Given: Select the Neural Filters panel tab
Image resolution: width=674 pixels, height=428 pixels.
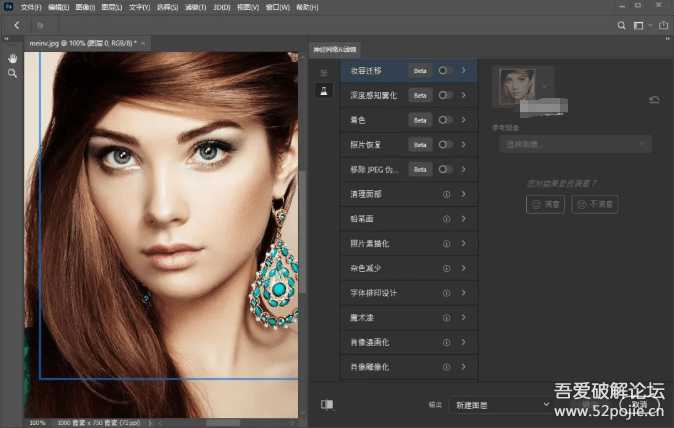Looking at the screenshot, I should coord(335,49).
